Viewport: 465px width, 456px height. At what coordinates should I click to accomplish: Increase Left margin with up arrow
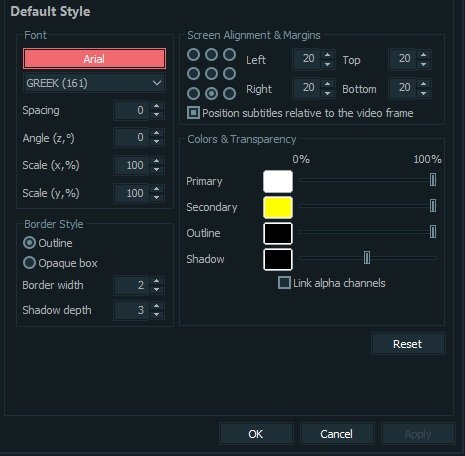328,55
